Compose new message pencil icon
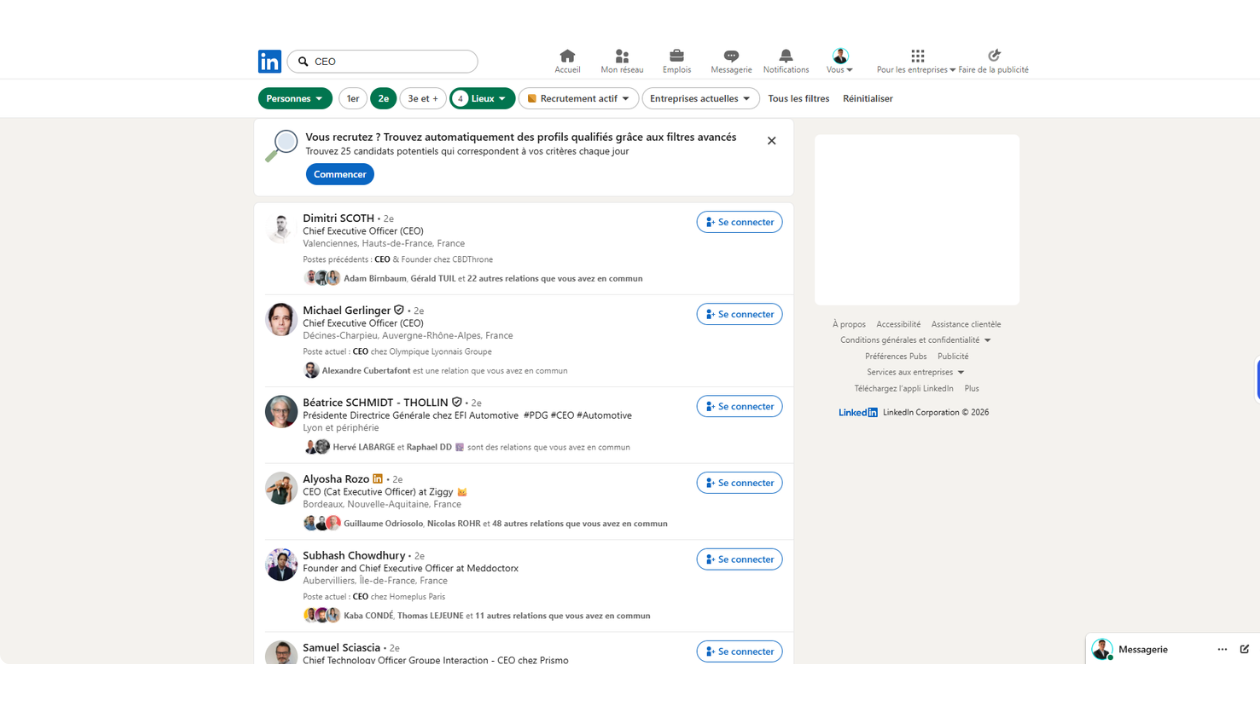The height and width of the screenshot is (708, 1260). click(1245, 649)
